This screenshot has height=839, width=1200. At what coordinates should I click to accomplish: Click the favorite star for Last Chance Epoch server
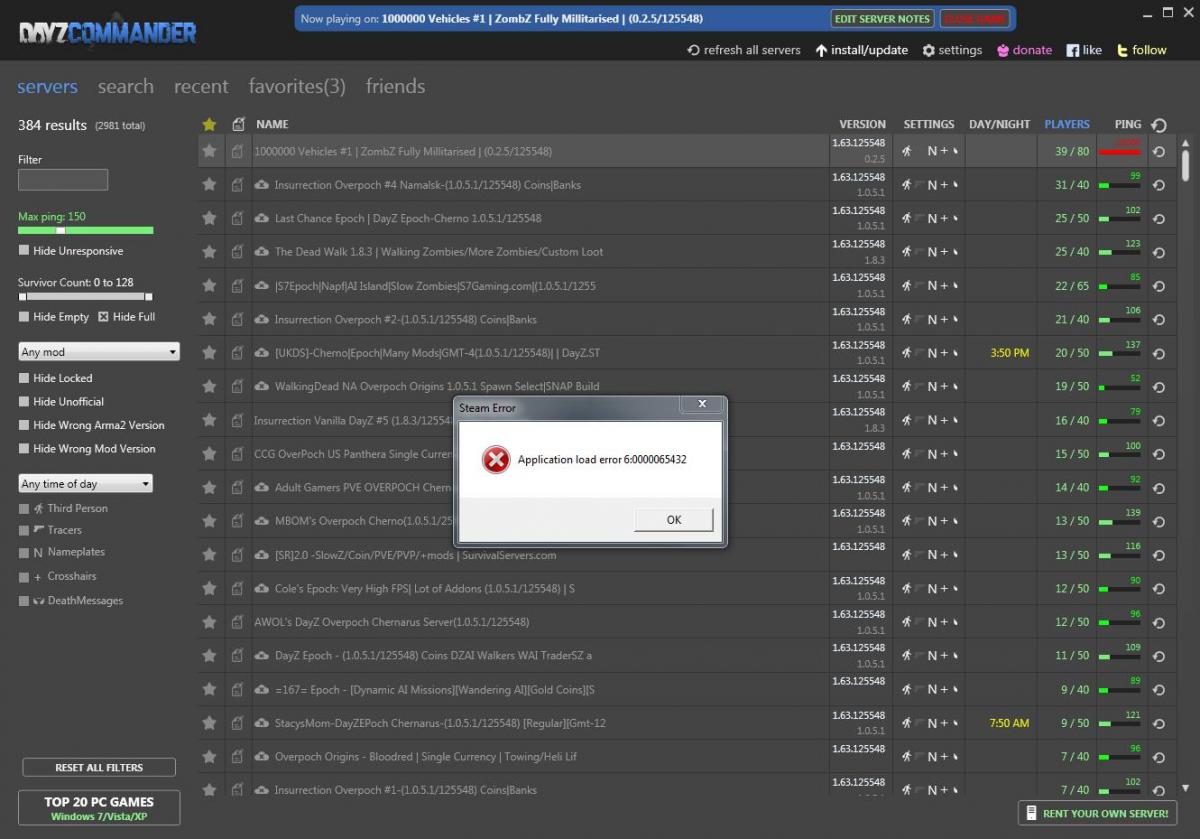tap(209, 218)
